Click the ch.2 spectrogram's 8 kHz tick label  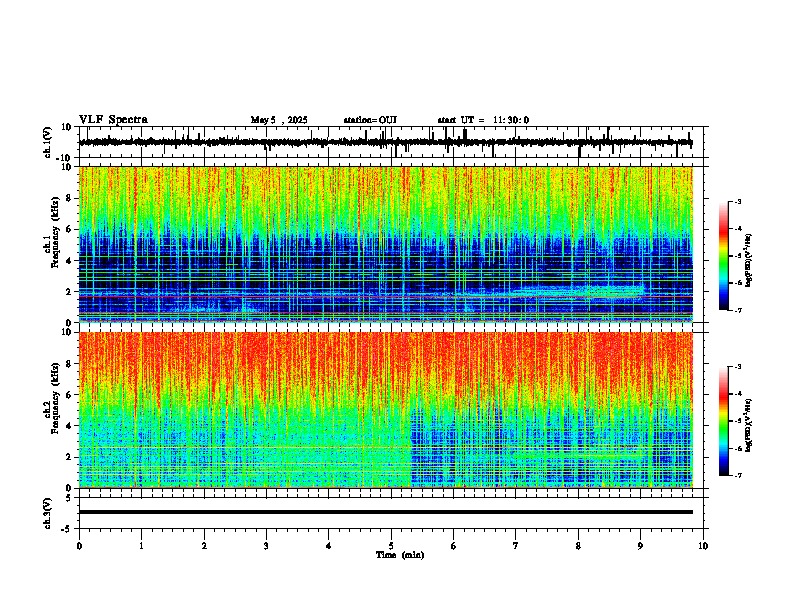pos(69,364)
